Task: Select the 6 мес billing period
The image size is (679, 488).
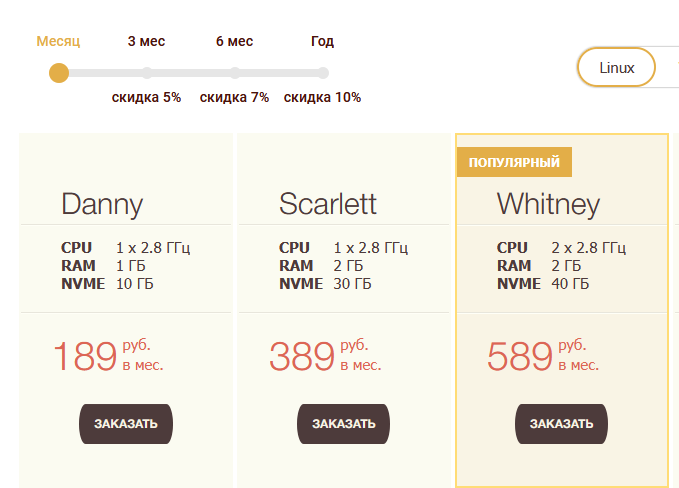Action: point(234,41)
